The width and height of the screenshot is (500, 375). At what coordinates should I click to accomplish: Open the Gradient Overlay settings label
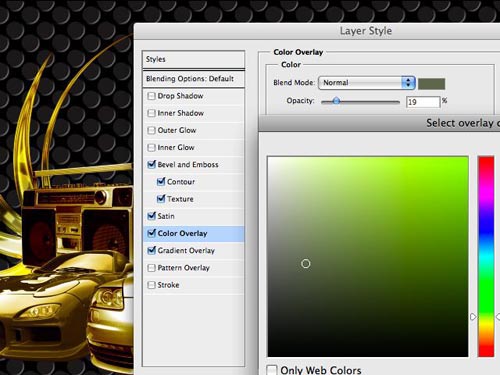[186, 250]
